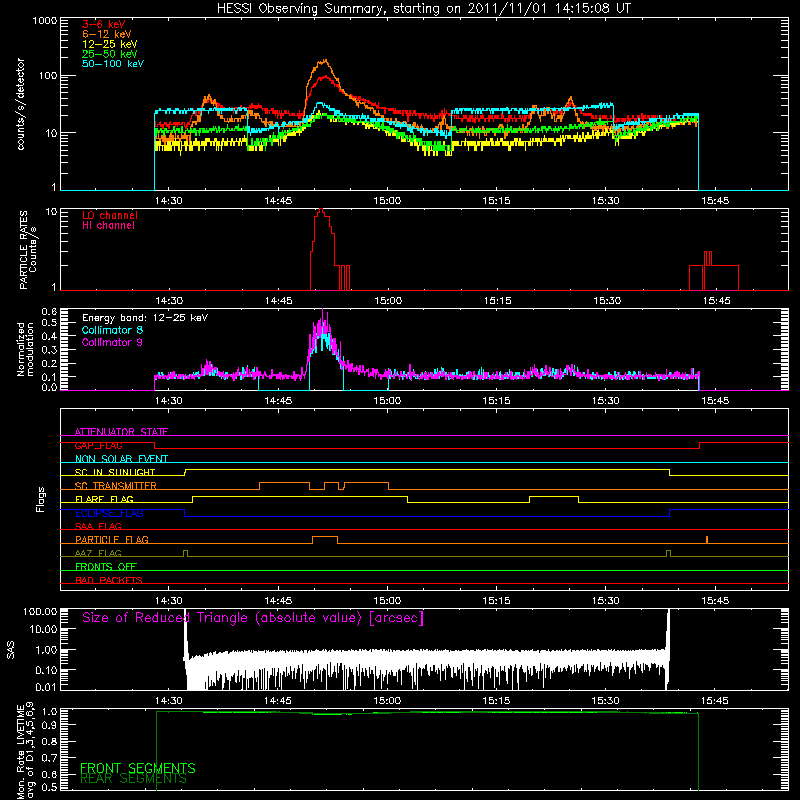Click the AAZ_FLAG label
This screenshot has width=800, height=800.
98,553
